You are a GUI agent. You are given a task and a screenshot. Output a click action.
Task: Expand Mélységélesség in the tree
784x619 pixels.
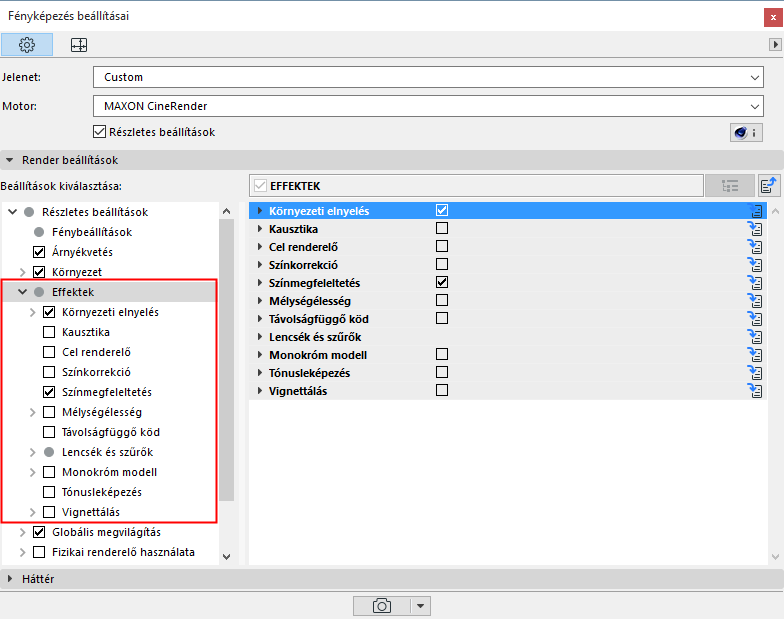(32, 412)
